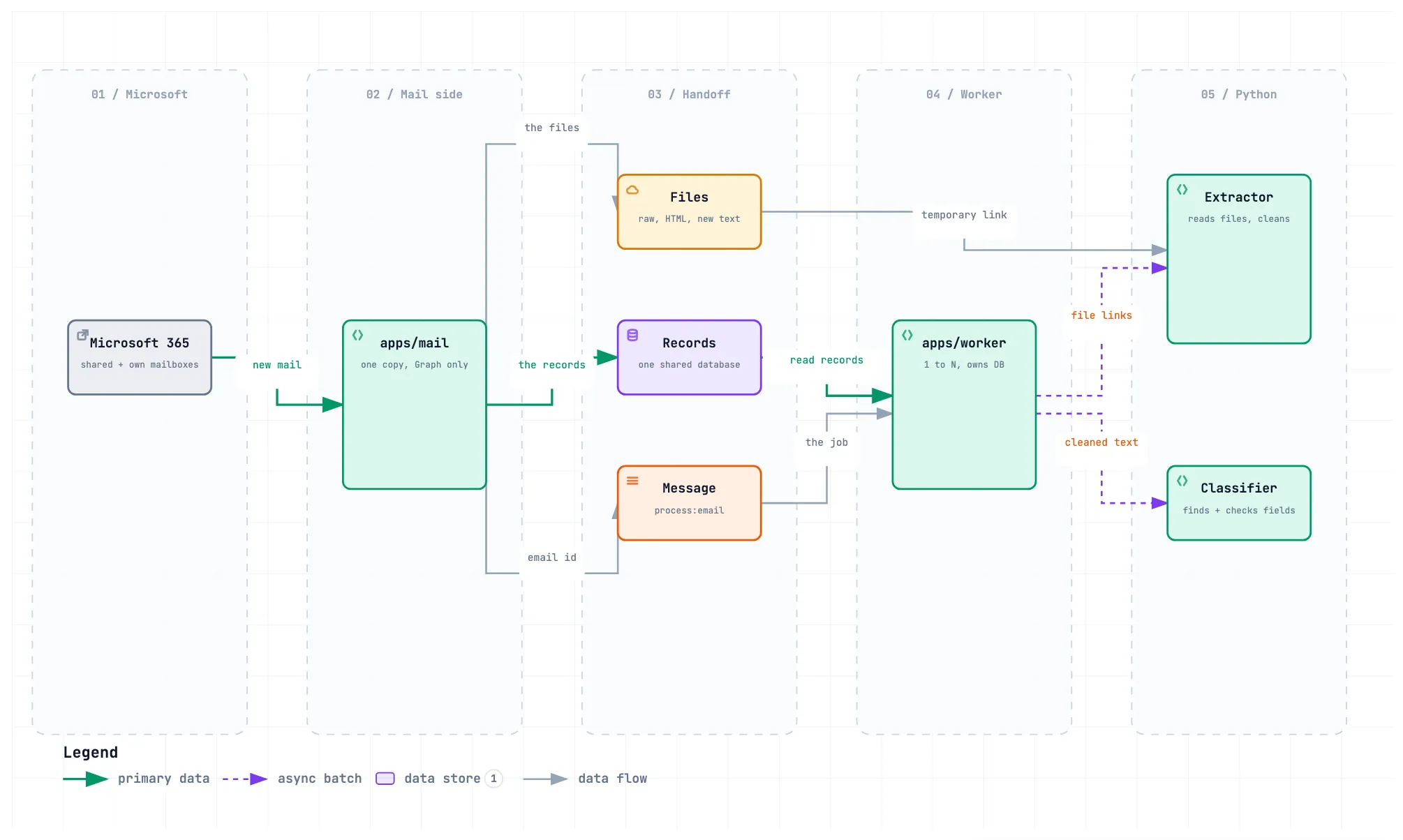Viewport: 1403px width, 840px height.
Task: Click 'async batch' legend label
Action: click(x=320, y=779)
